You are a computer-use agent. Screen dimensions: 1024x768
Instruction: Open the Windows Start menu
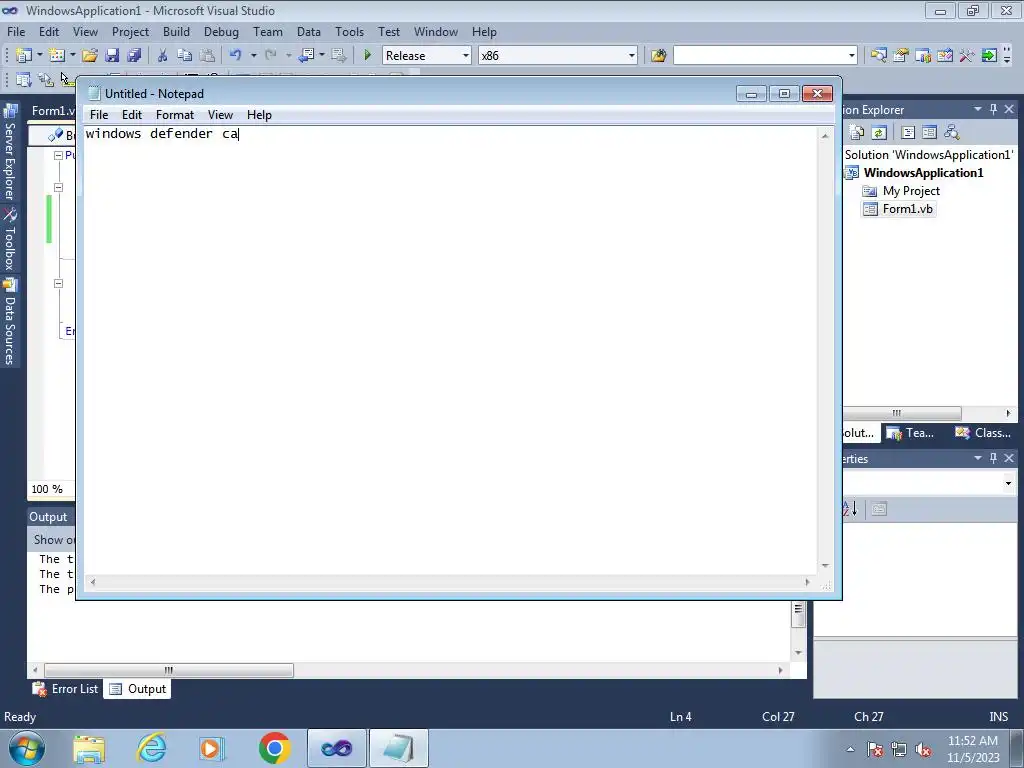[27, 748]
